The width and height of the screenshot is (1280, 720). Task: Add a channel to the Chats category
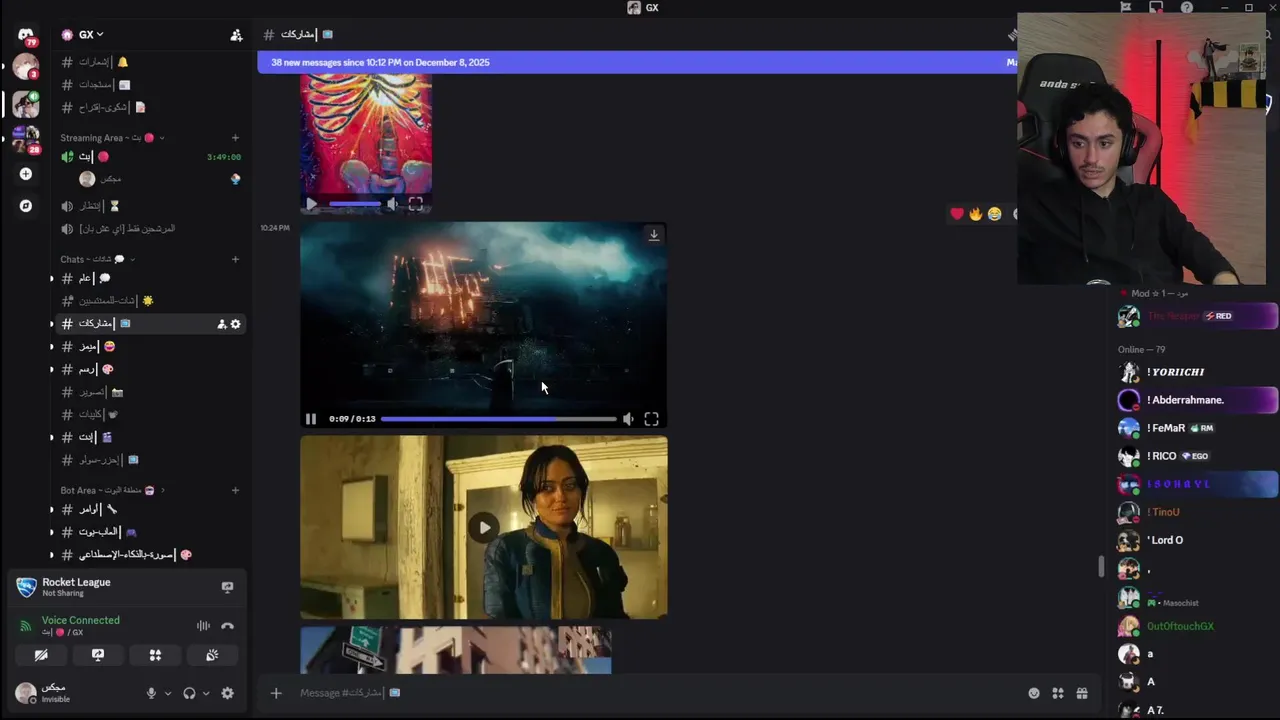pos(235,259)
